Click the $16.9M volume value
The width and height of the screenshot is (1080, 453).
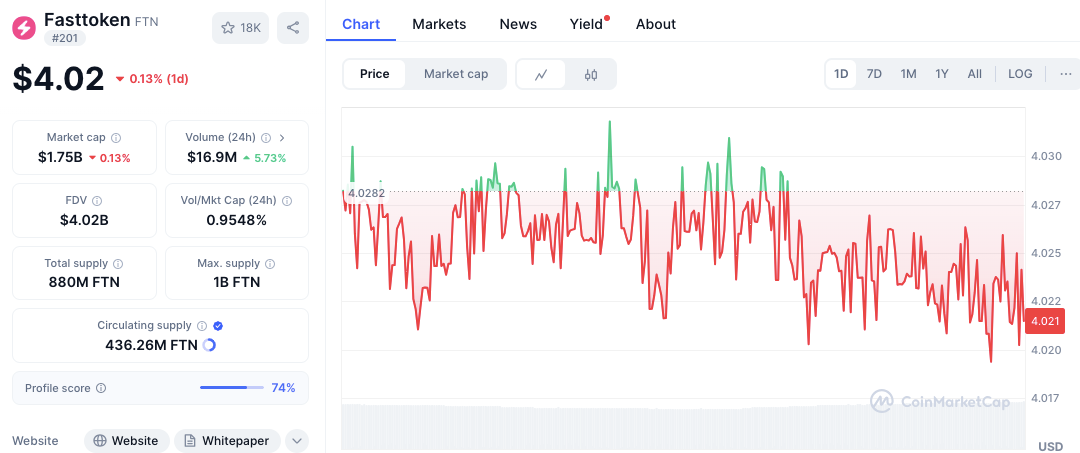tap(212, 158)
